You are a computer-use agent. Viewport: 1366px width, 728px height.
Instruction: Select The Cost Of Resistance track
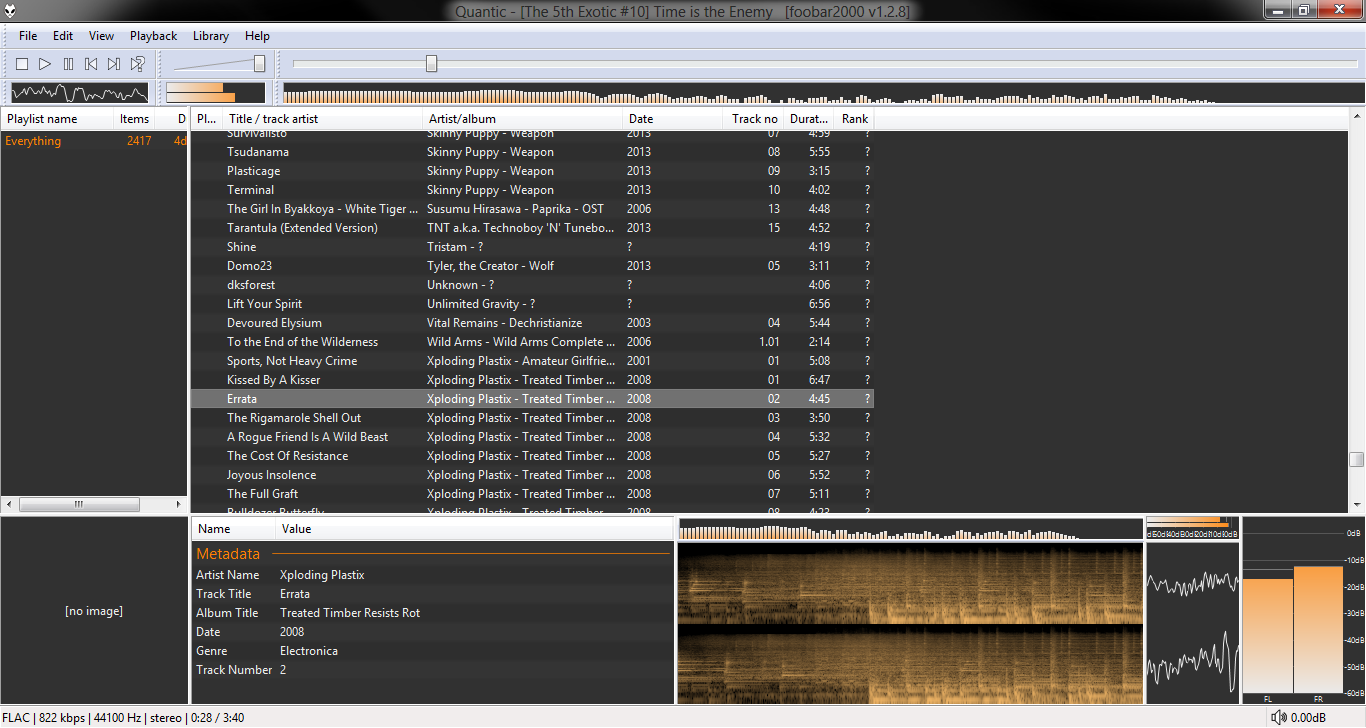point(532,456)
